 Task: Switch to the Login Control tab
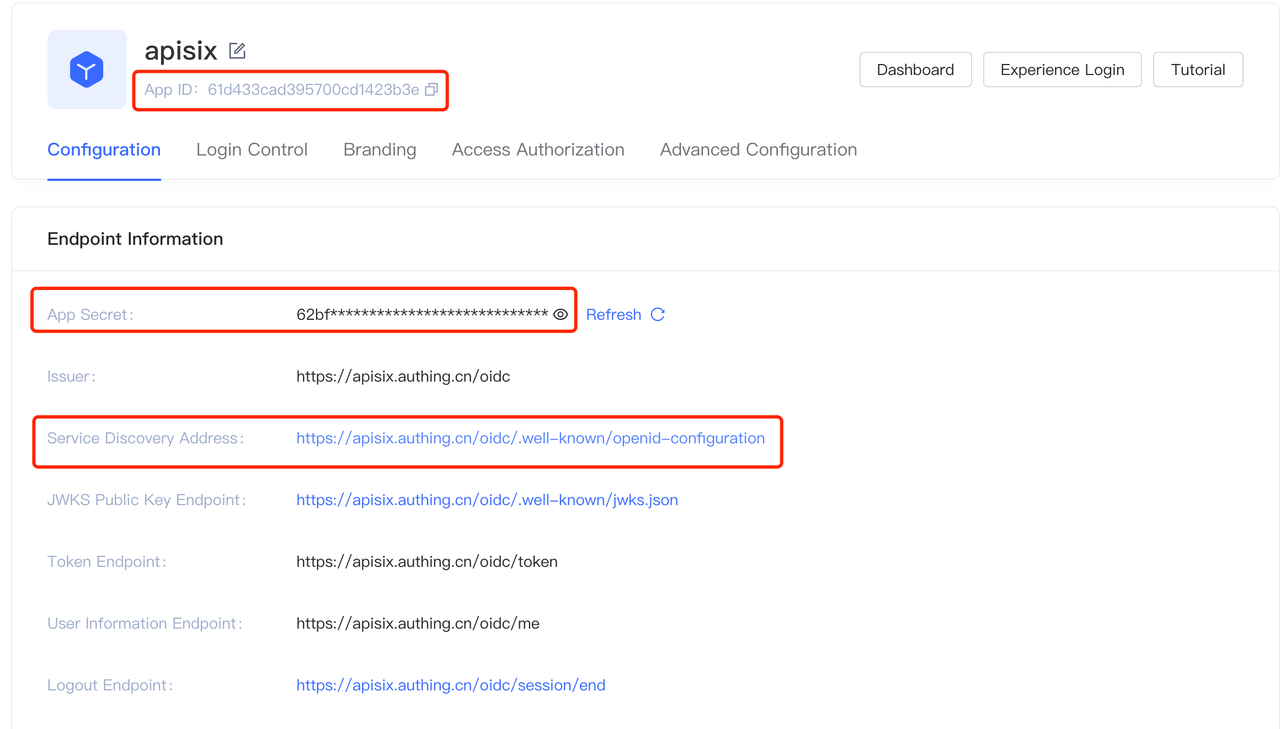(x=252, y=150)
